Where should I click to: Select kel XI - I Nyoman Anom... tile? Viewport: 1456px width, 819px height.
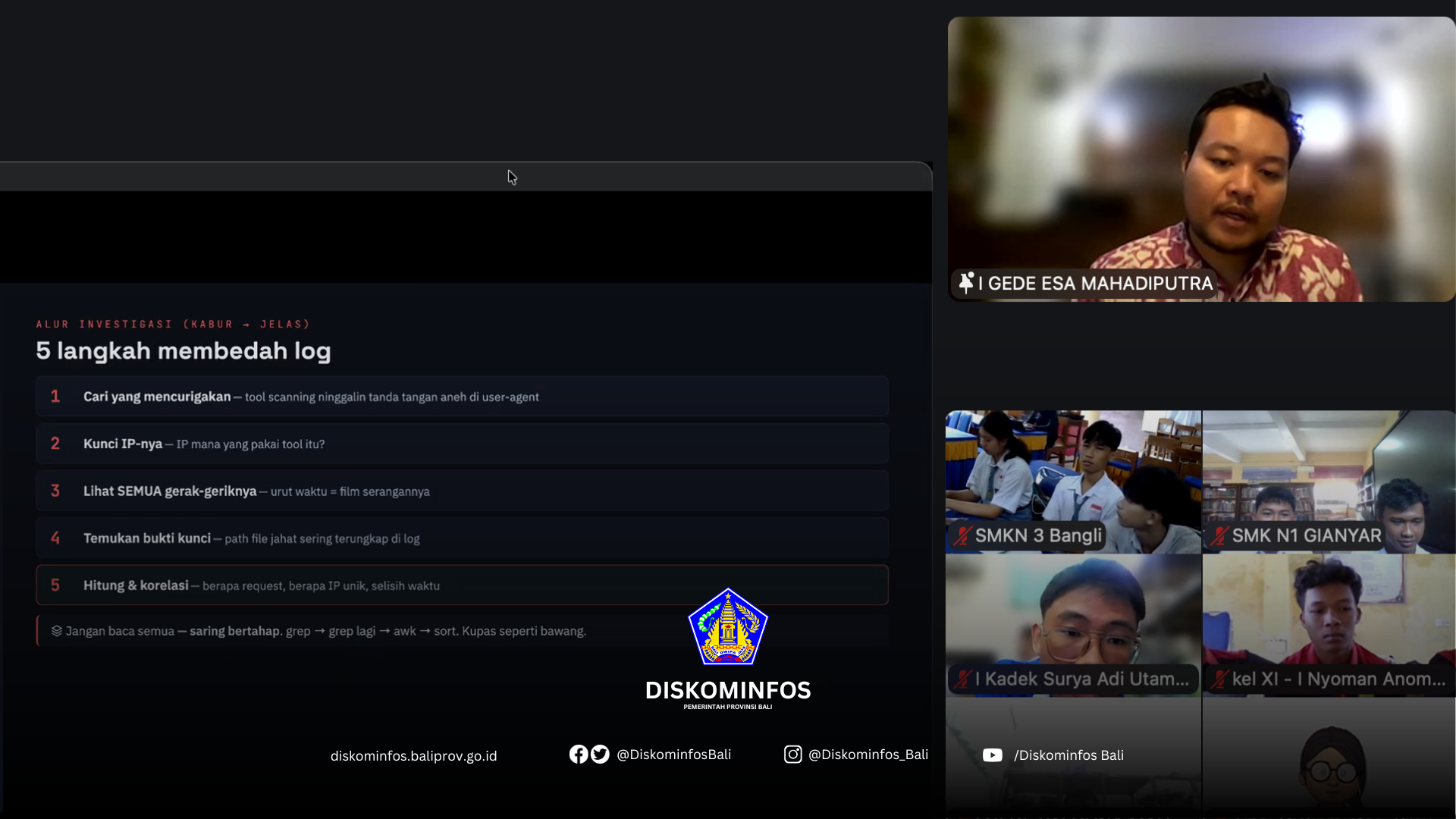click(1329, 625)
